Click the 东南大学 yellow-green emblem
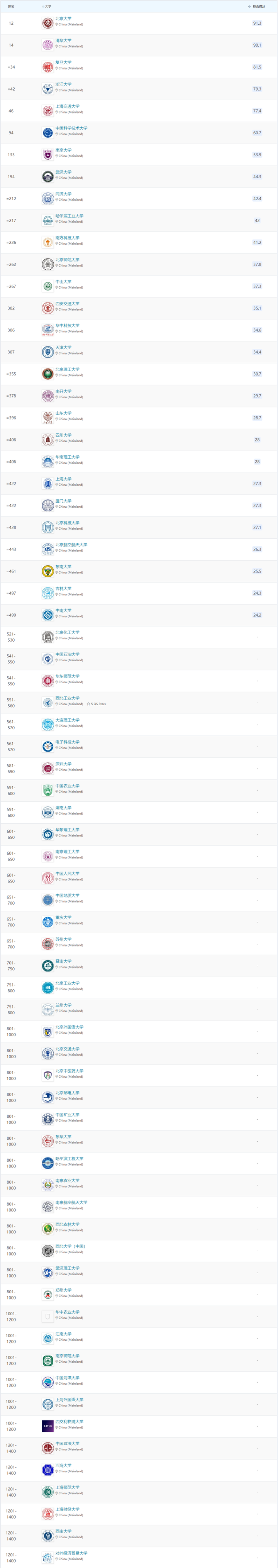Viewport: 278px width, 1568px height. [x=47, y=571]
